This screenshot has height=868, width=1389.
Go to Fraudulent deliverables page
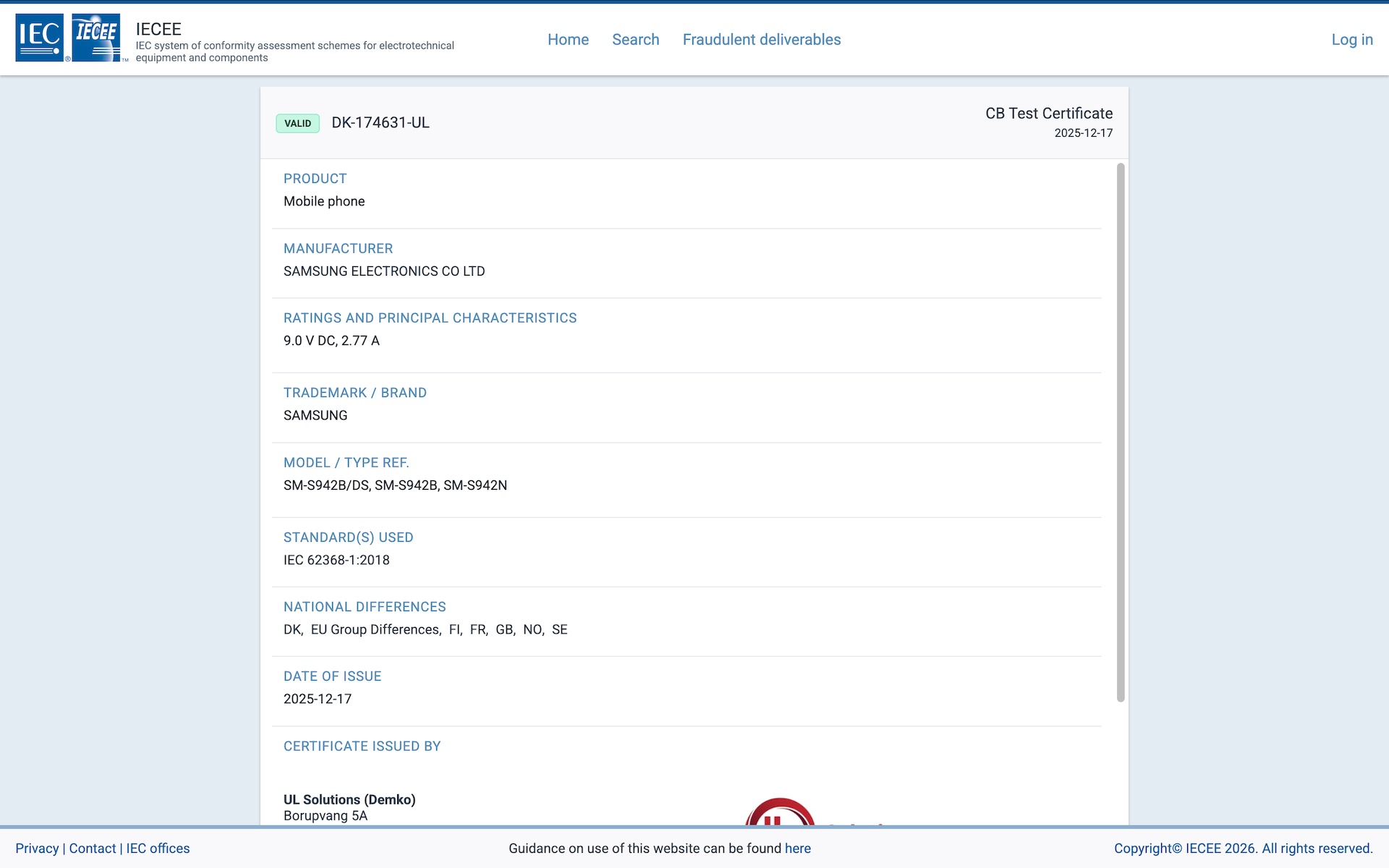pos(761,40)
